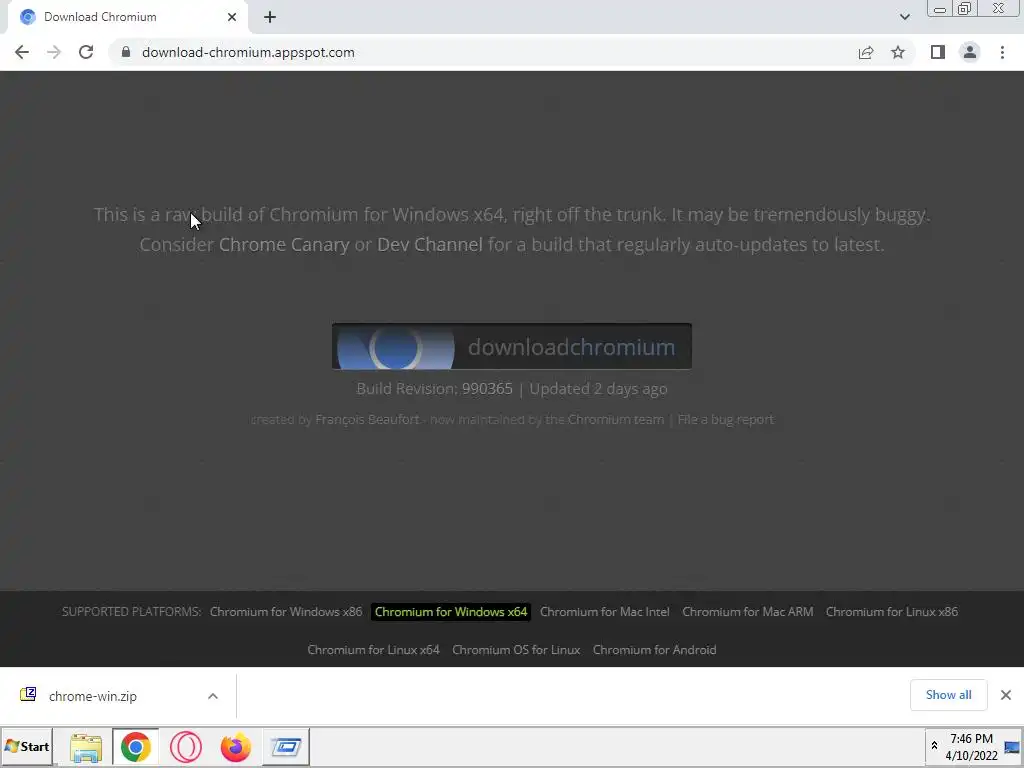Open the build revision 990365 link
Viewport: 1024px width, 768px height.
point(487,389)
